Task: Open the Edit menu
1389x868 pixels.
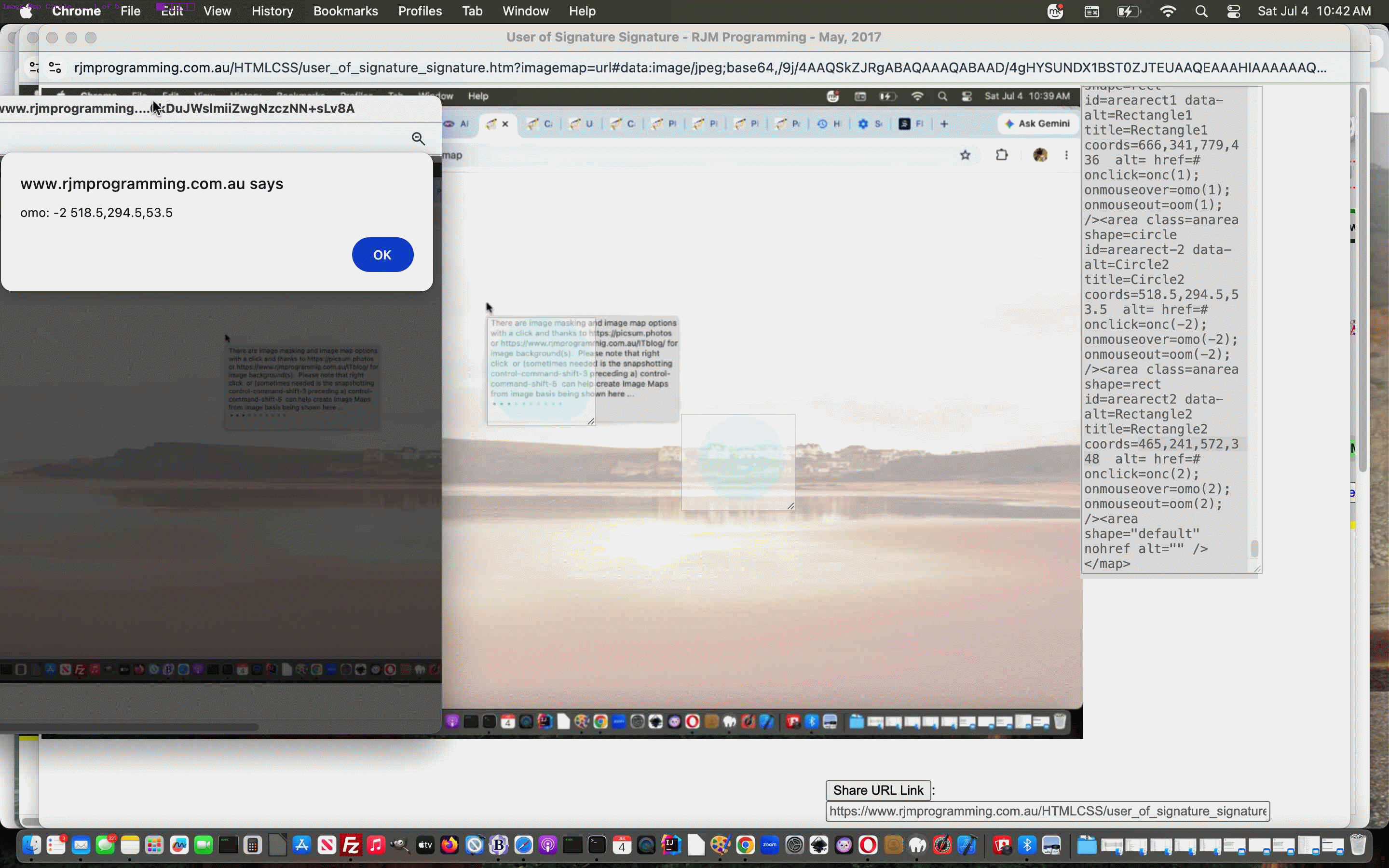Action: pos(172,11)
